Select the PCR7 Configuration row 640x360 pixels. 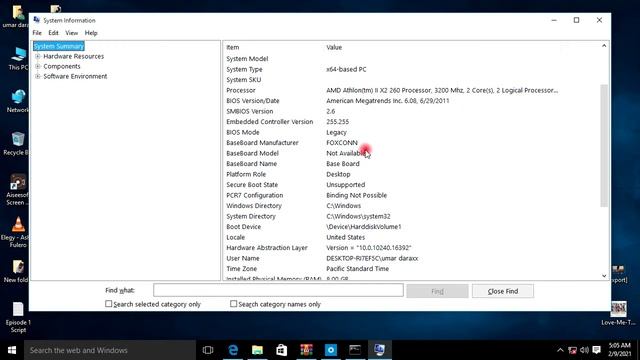click(411, 196)
